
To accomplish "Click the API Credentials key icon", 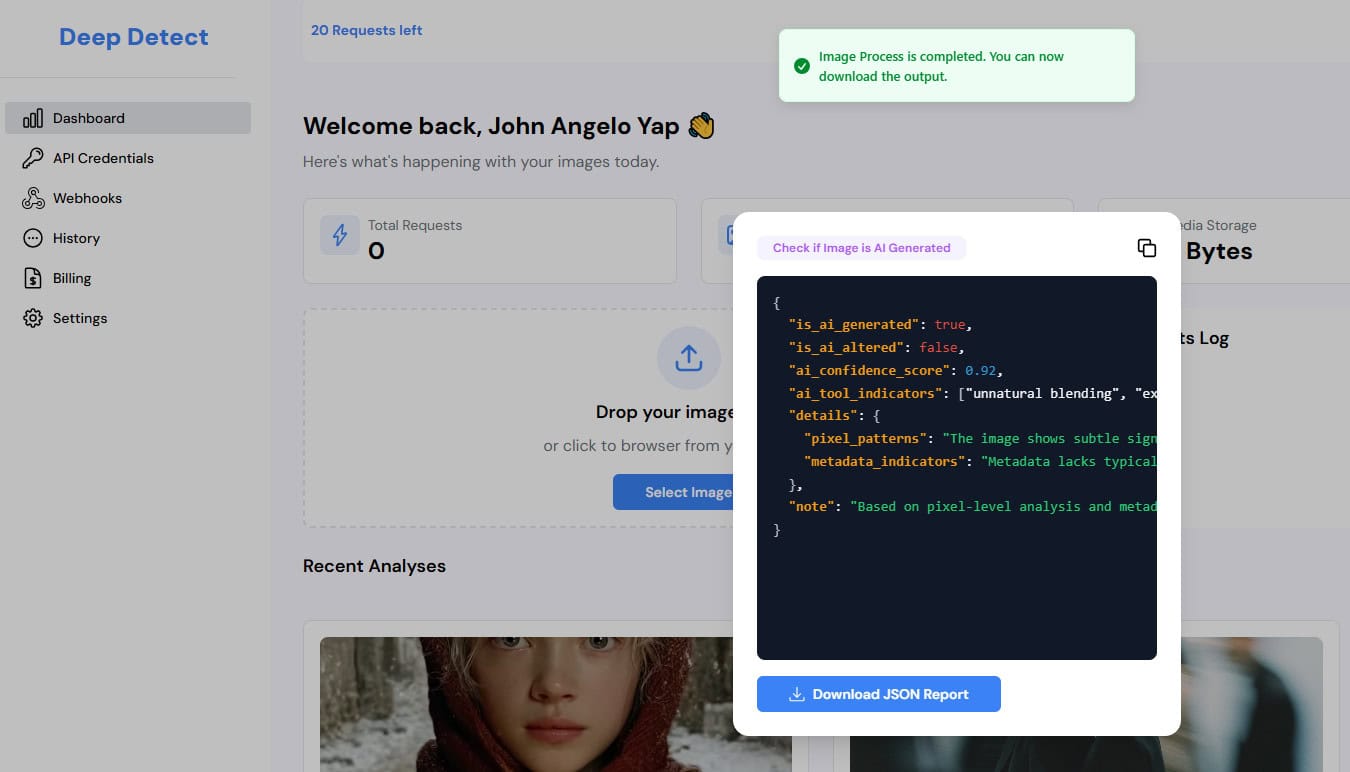I will 33,158.
